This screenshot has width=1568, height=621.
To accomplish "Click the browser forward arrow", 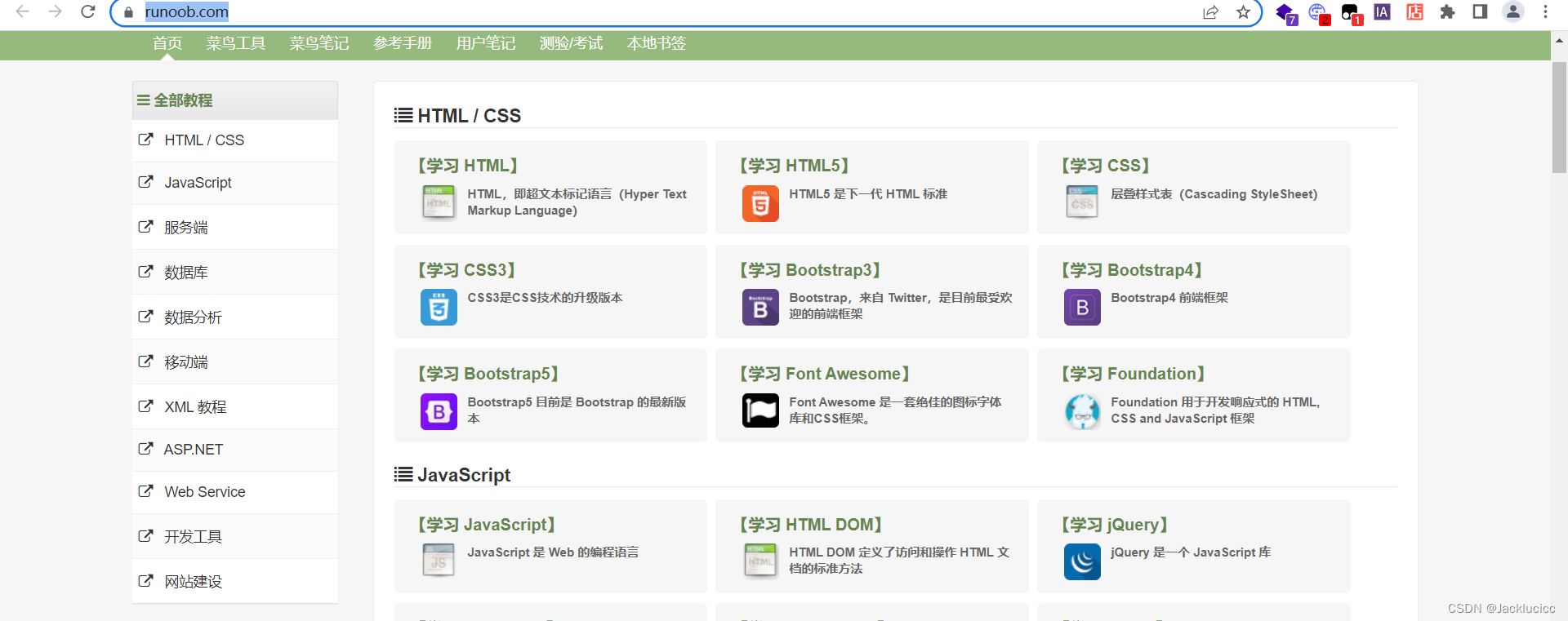I will 55,11.
